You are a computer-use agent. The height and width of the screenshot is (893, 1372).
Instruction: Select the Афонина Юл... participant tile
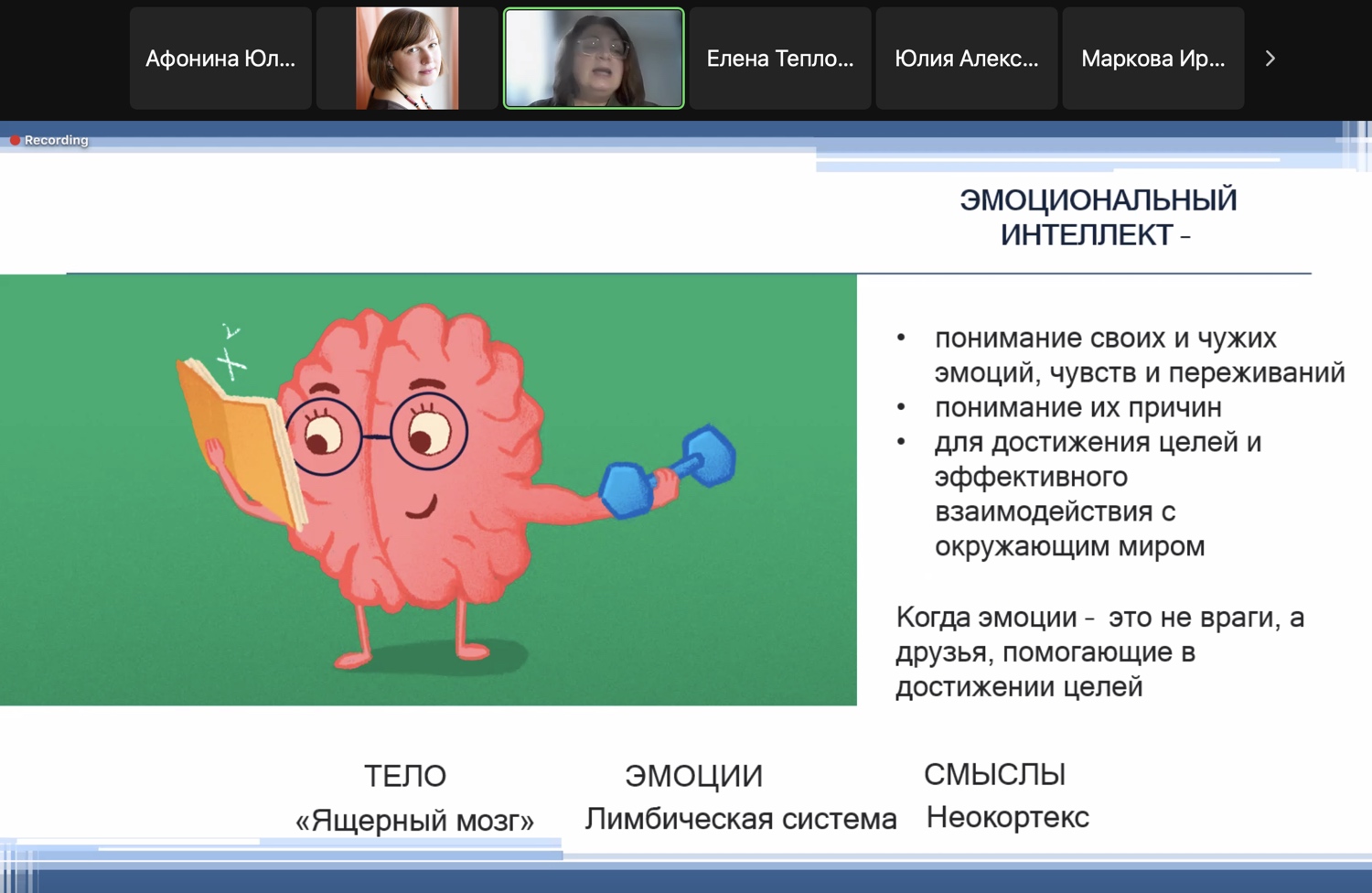[x=220, y=59]
